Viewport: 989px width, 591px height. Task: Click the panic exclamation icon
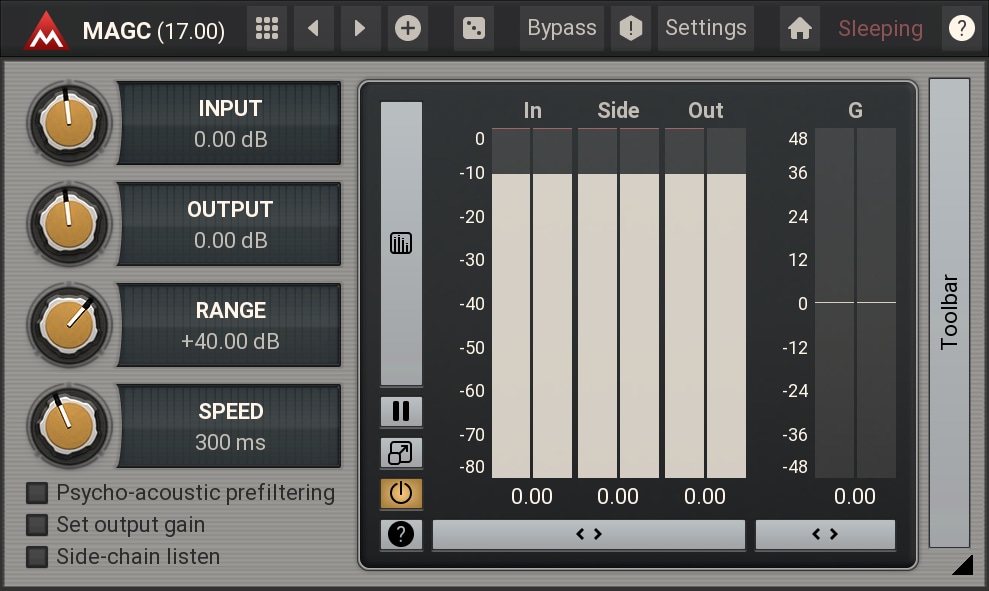pos(631,28)
